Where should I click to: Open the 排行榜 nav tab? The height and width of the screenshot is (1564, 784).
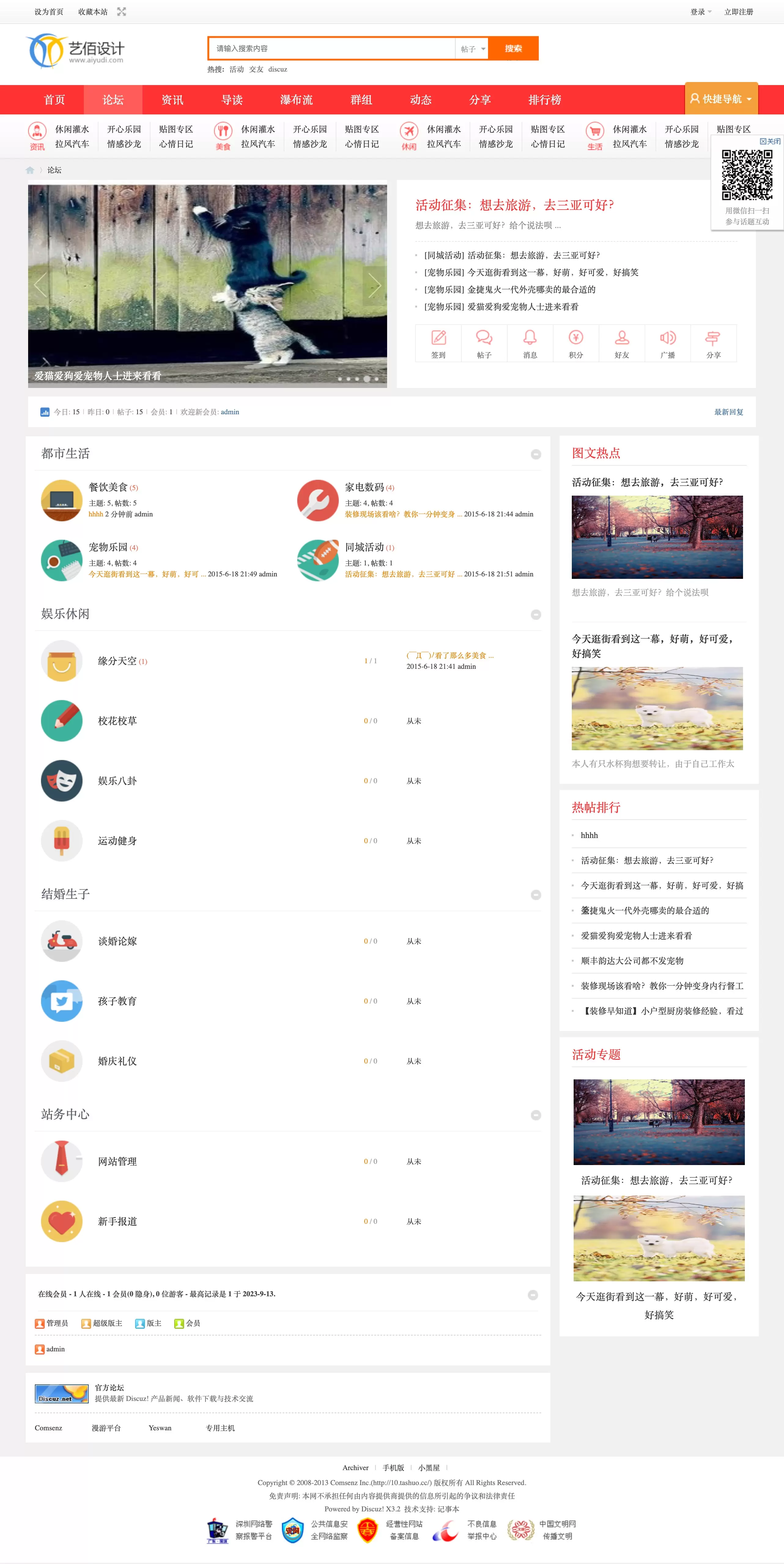(x=544, y=99)
